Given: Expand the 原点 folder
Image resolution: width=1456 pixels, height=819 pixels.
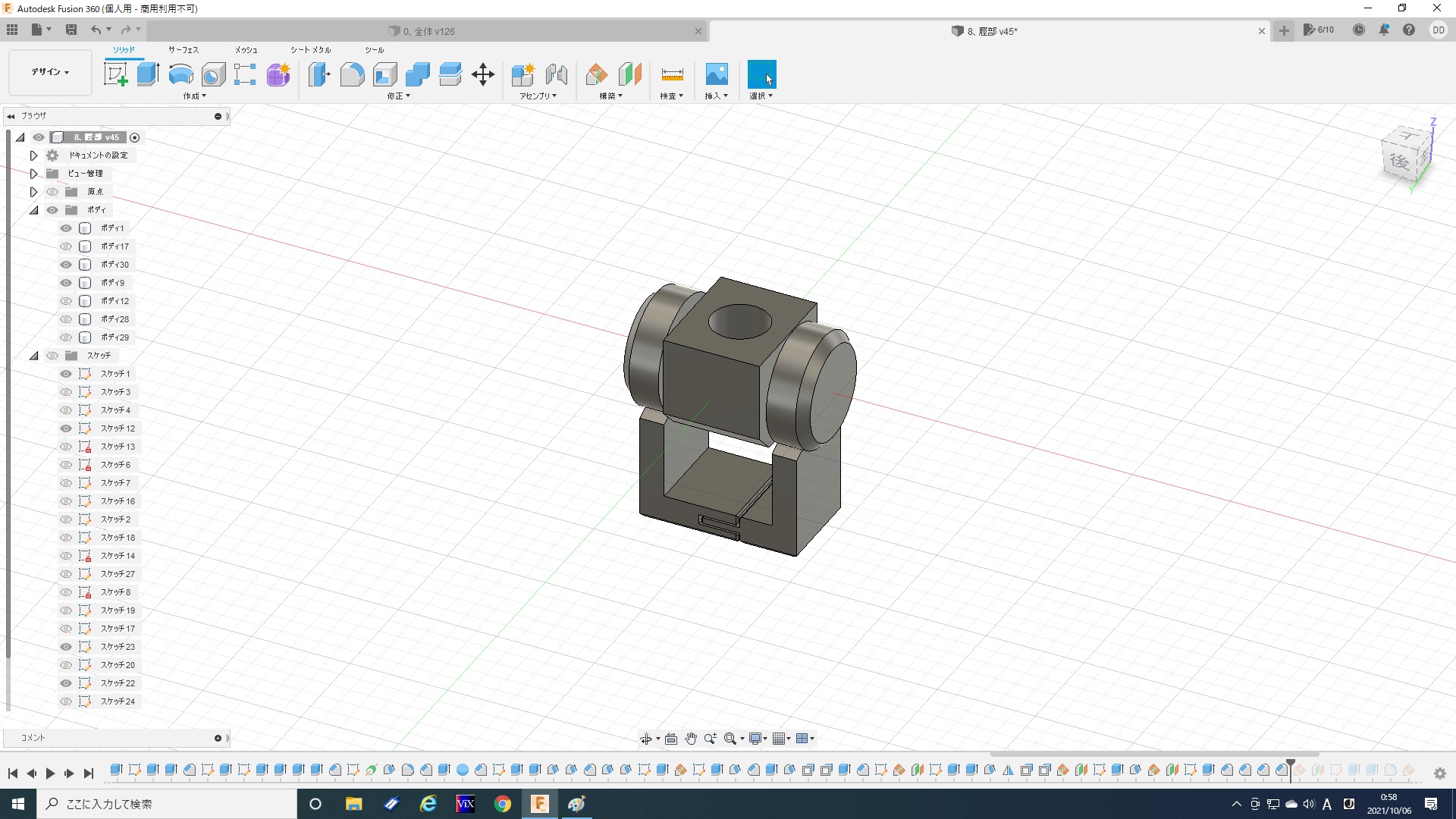Looking at the screenshot, I should [34, 192].
